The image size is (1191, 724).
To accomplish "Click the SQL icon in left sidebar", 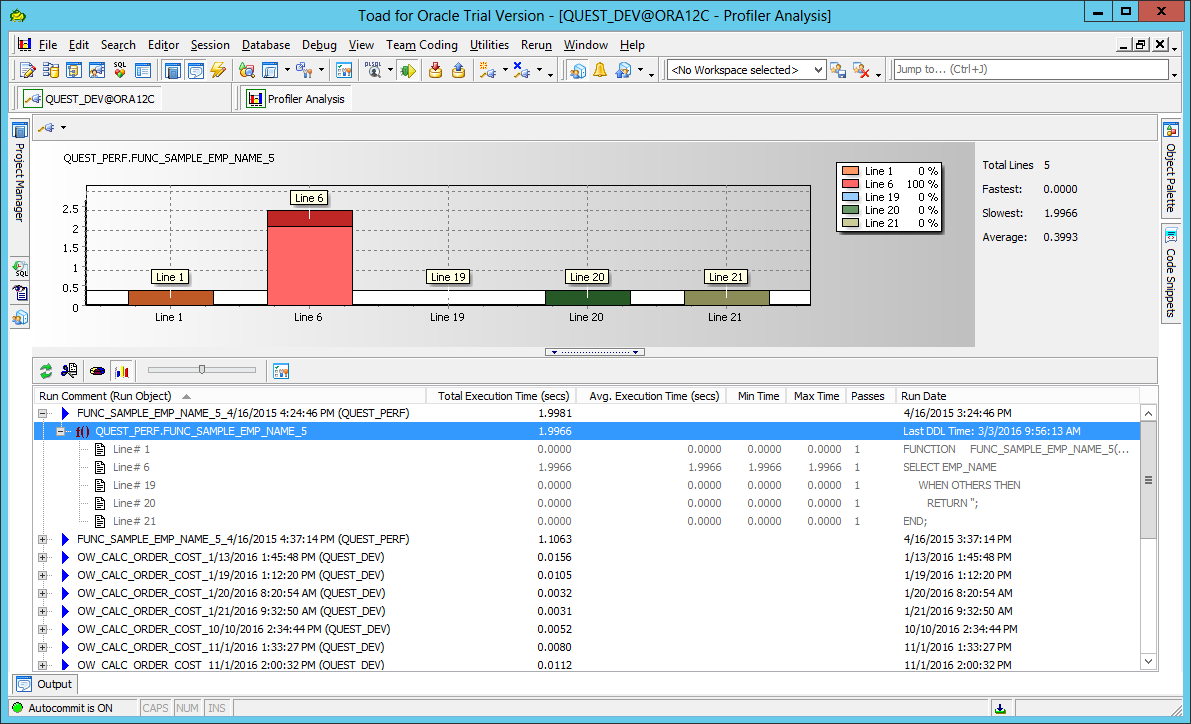I will [x=20, y=269].
